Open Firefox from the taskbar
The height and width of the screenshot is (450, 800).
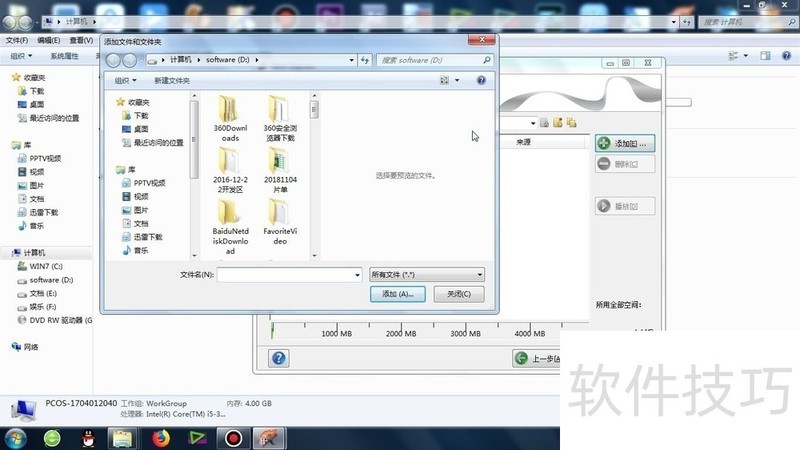[x=162, y=438]
